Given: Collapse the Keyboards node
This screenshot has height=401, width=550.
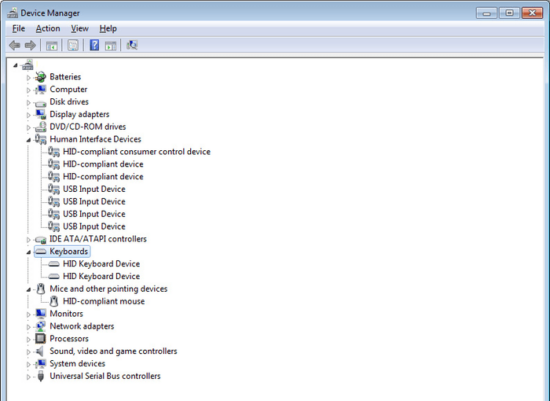Looking at the screenshot, I should coord(28,252).
